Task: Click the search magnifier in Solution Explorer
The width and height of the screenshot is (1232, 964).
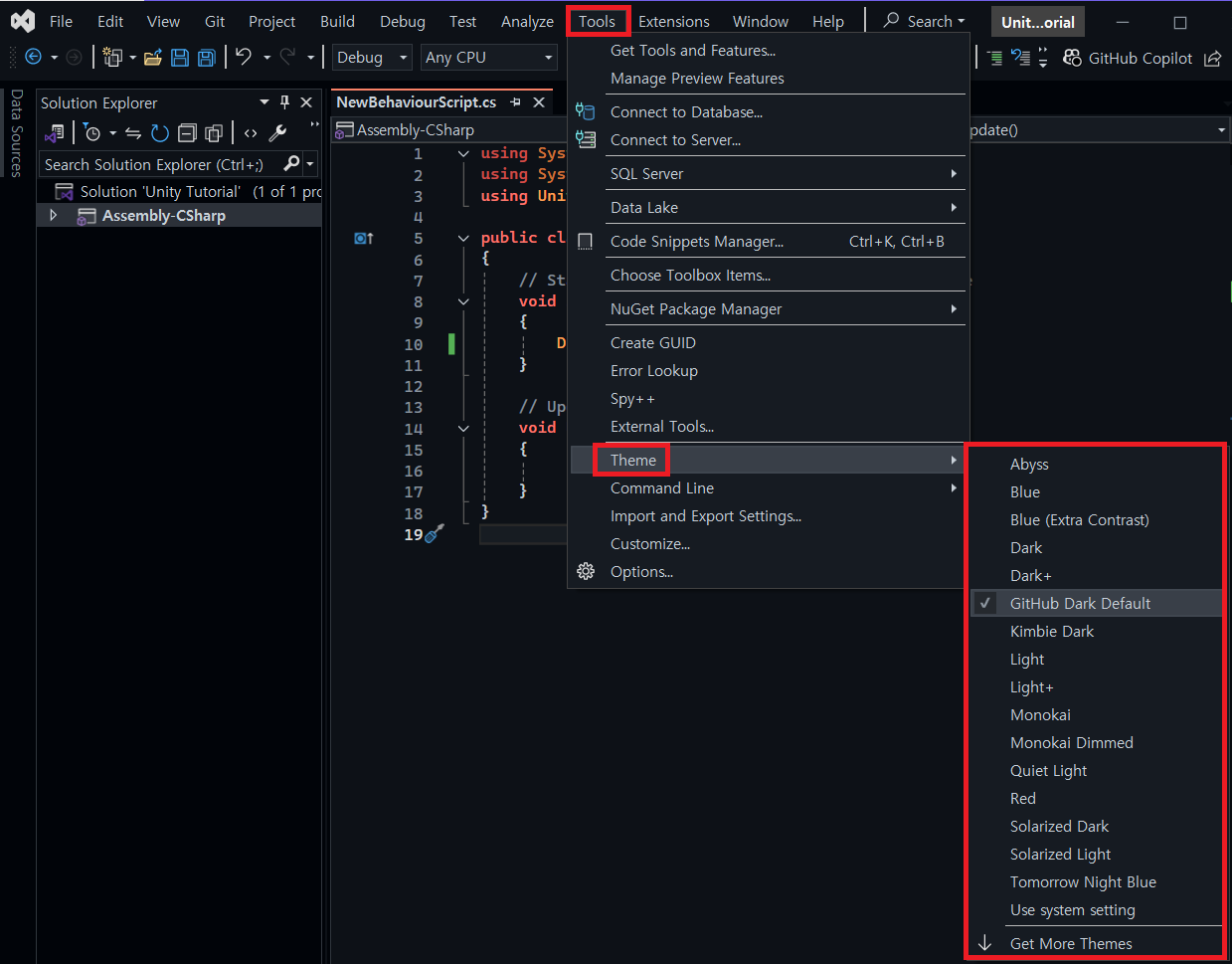Action: (292, 163)
